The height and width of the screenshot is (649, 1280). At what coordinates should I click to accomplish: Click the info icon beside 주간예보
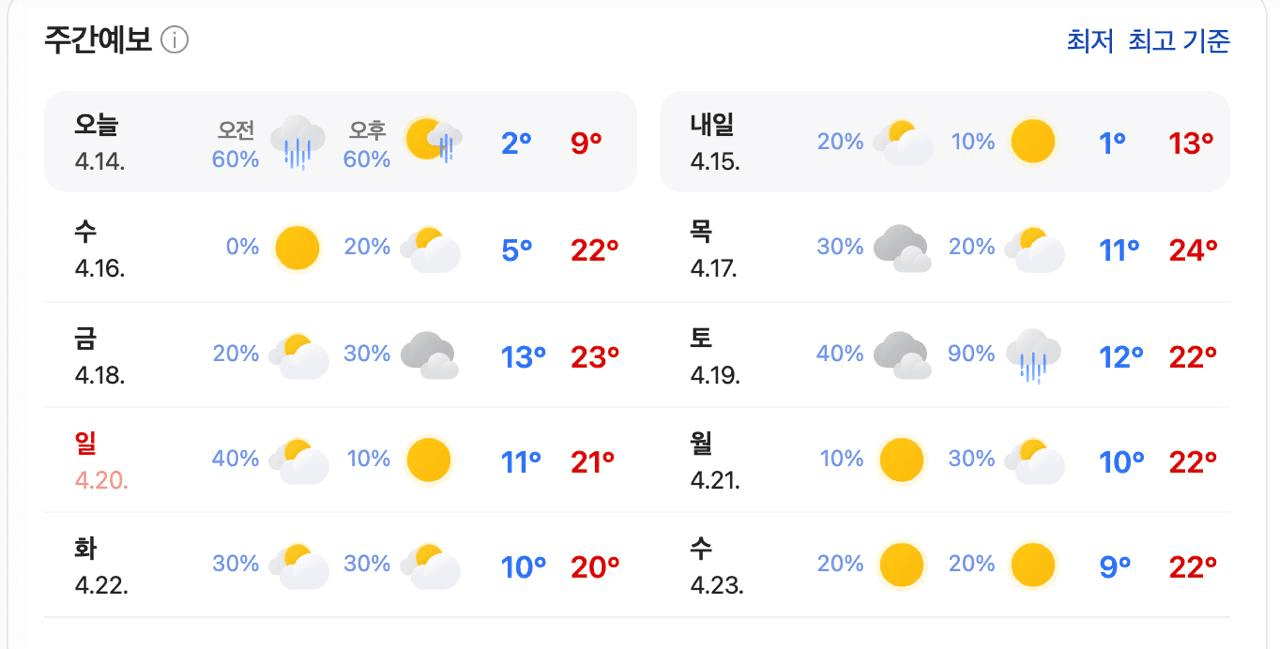coord(175,41)
